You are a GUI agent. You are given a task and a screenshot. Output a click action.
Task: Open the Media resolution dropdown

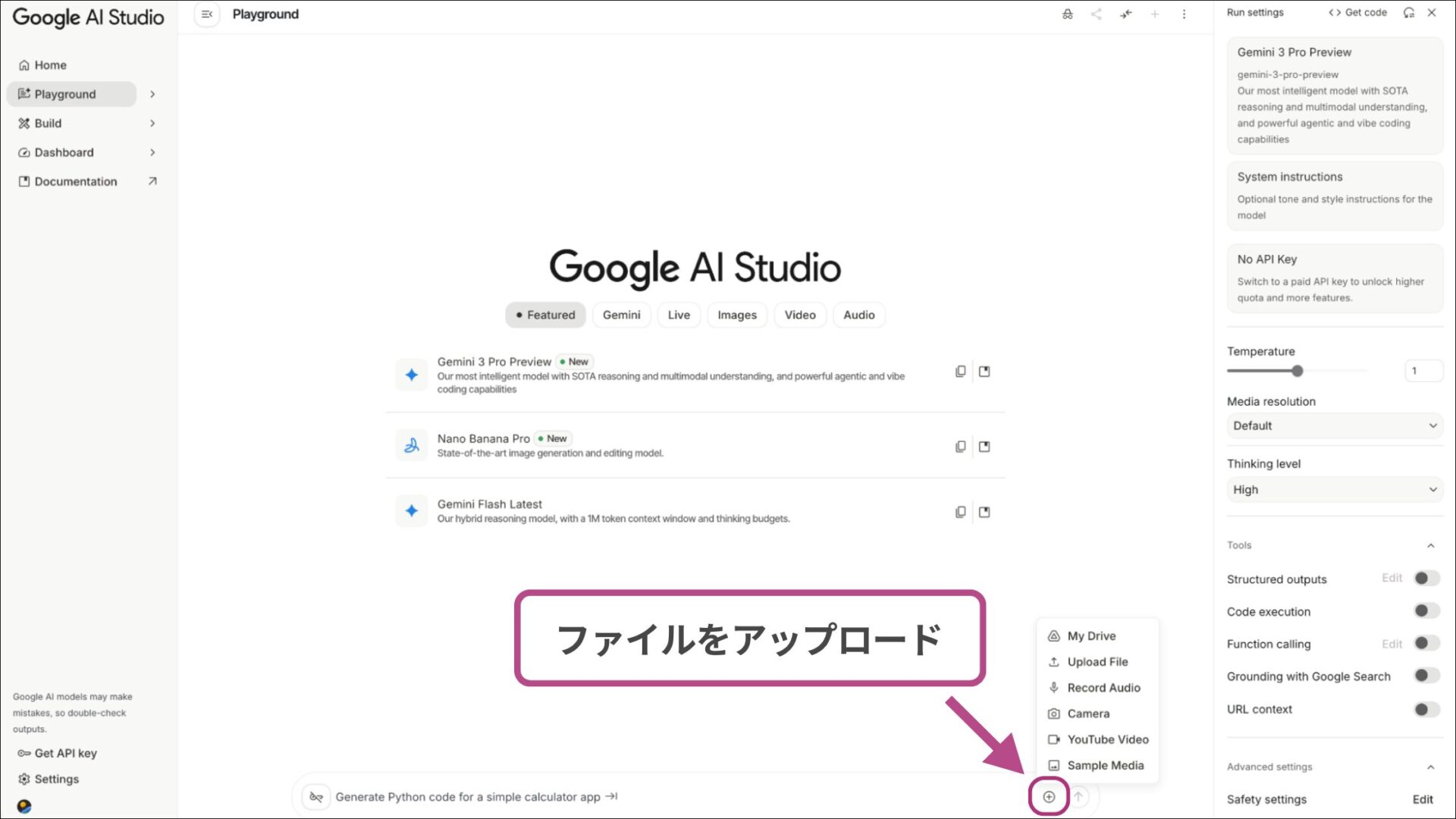[1334, 425]
